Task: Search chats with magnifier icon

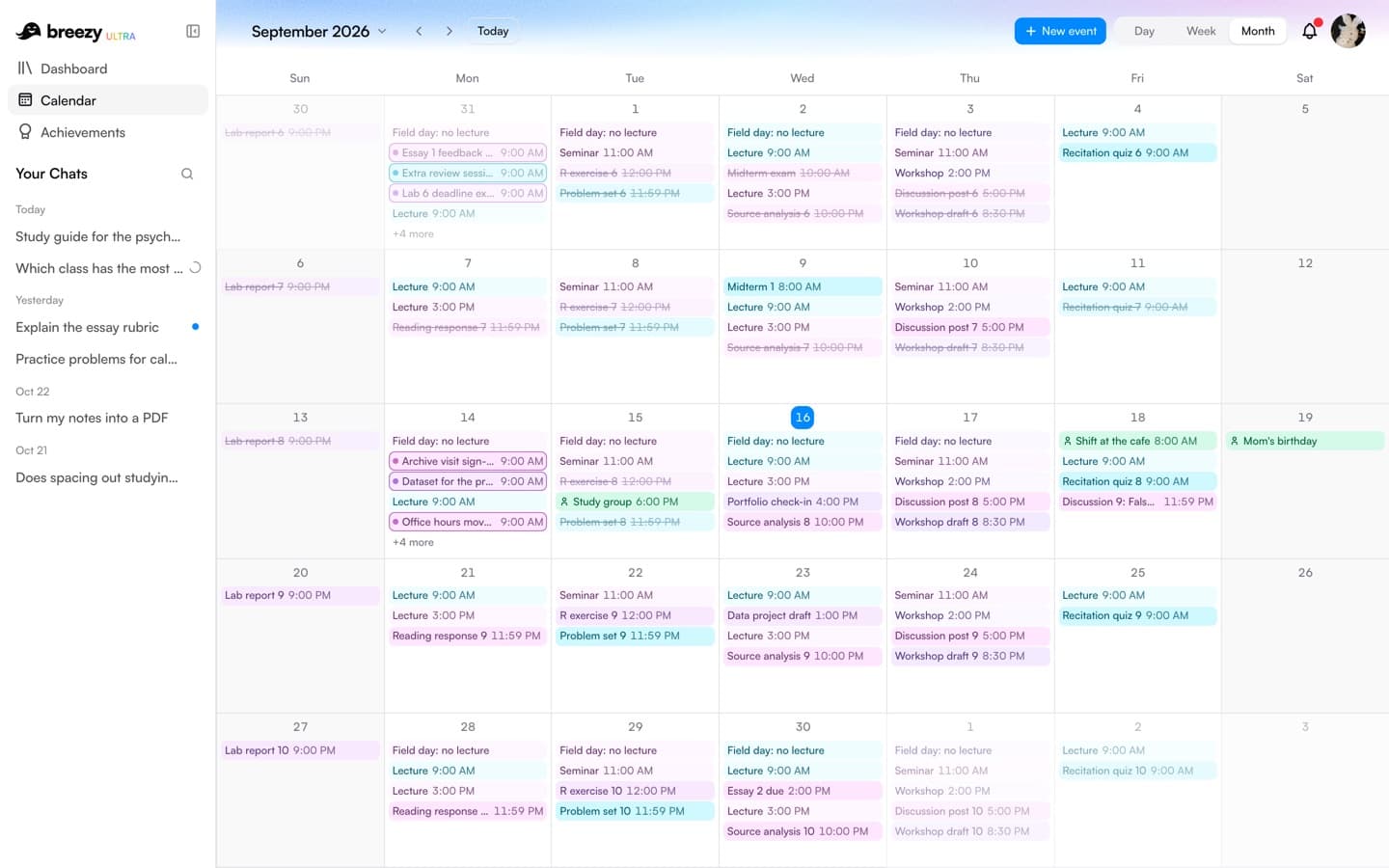Action: (x=187, y=174)
